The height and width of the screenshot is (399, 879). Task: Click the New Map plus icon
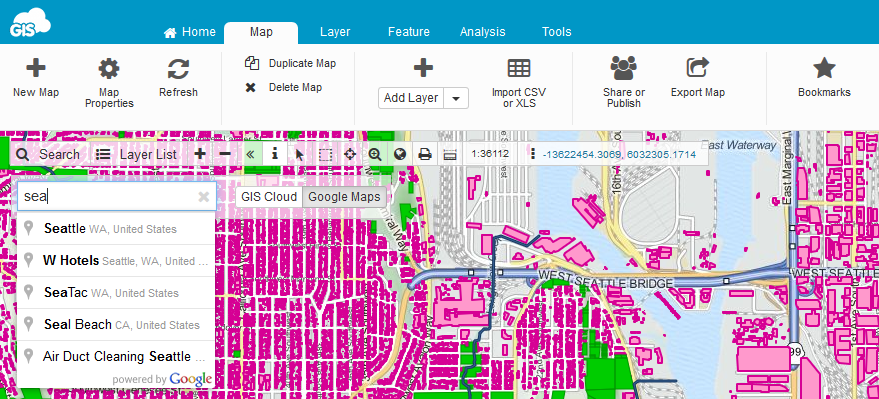(36, 68)
